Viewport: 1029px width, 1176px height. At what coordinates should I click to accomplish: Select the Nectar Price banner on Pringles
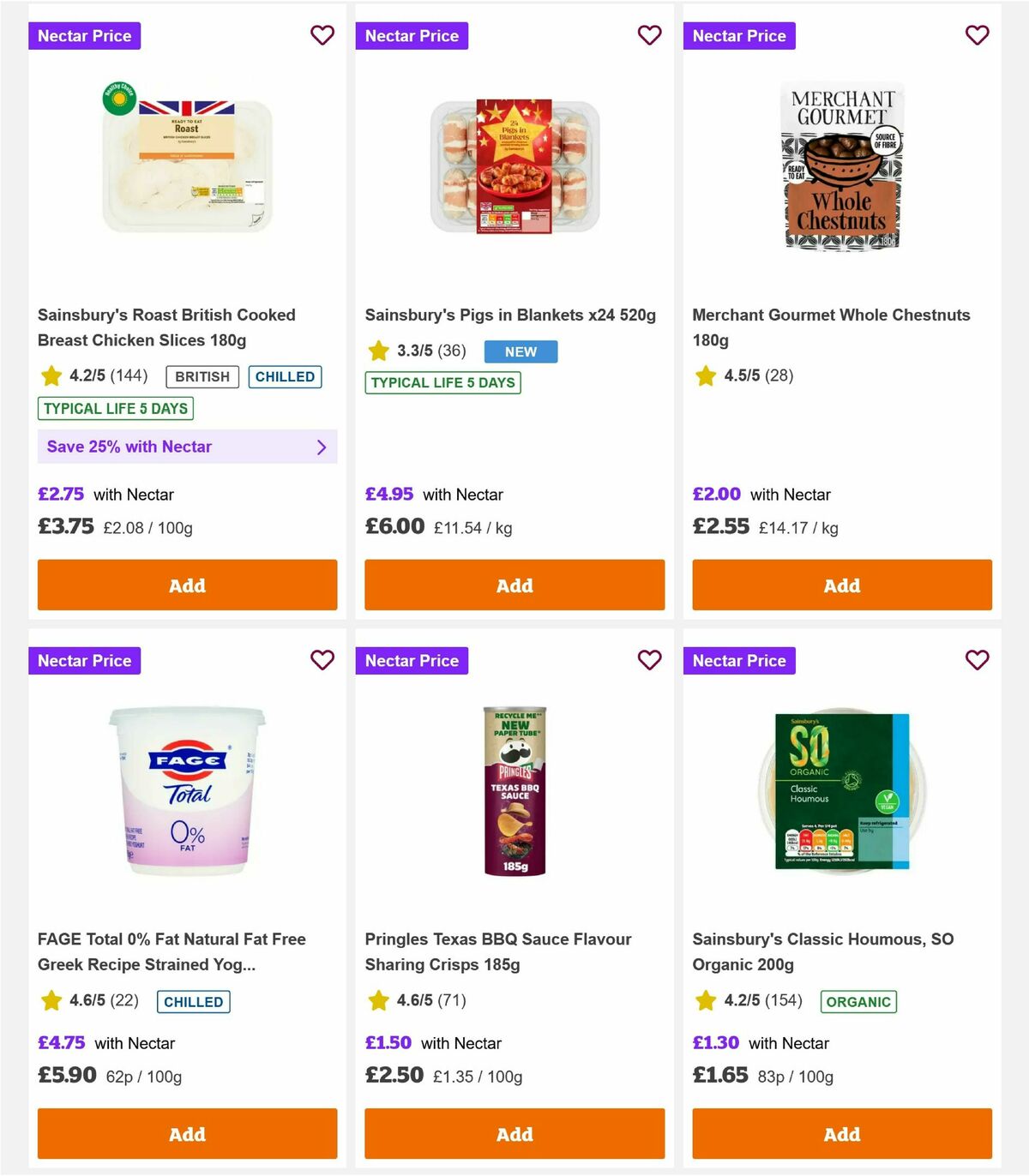(412, 660)
